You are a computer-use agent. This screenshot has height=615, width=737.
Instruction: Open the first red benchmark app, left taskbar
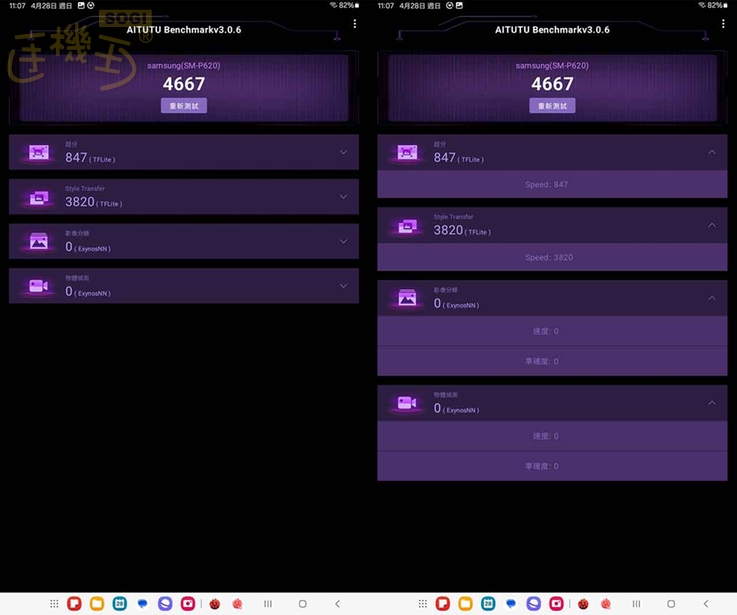(215, 604)
